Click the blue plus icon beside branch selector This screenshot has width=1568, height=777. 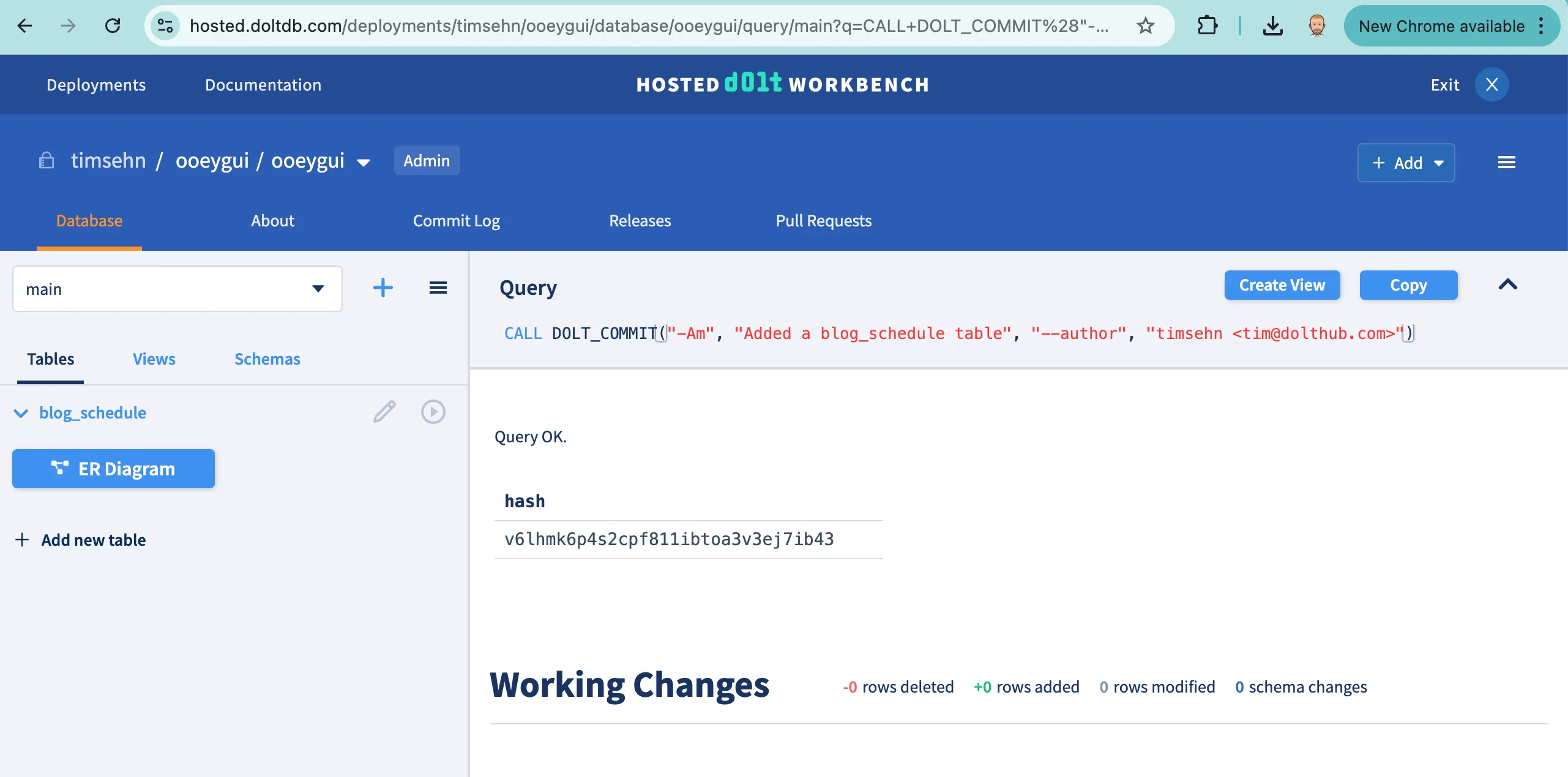coord(383,288)
